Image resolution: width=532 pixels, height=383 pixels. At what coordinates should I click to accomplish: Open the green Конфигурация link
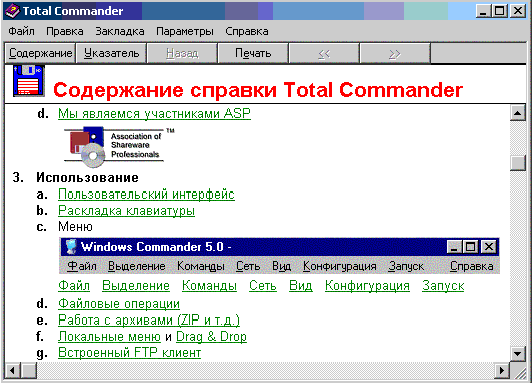(367, 286)
